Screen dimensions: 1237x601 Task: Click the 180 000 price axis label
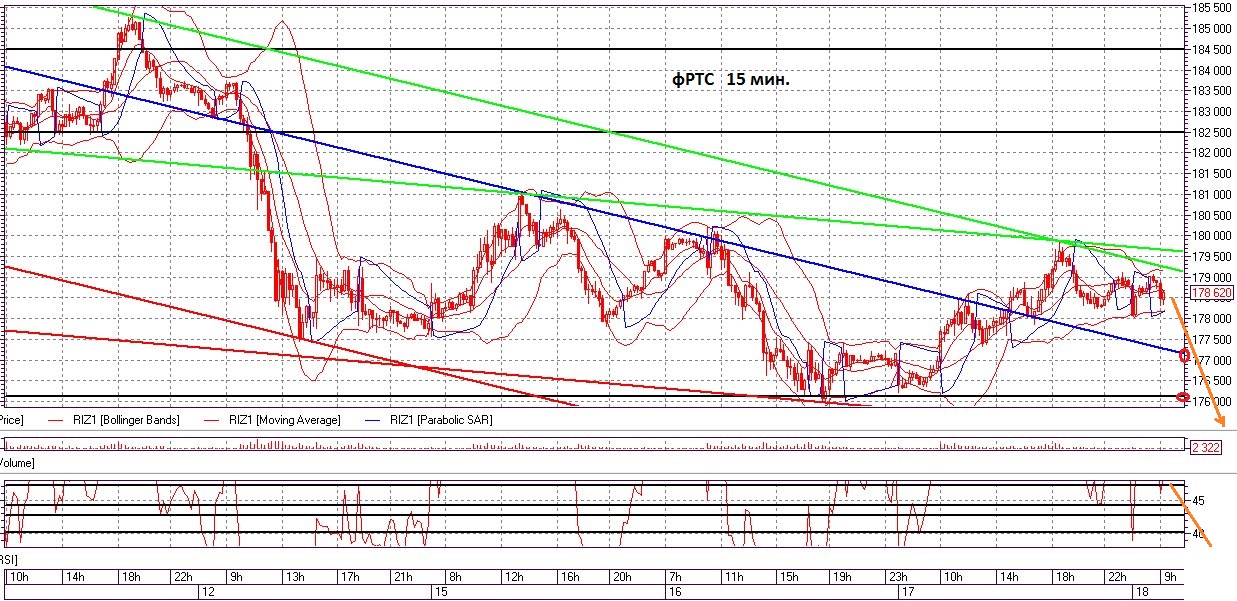1212,236
